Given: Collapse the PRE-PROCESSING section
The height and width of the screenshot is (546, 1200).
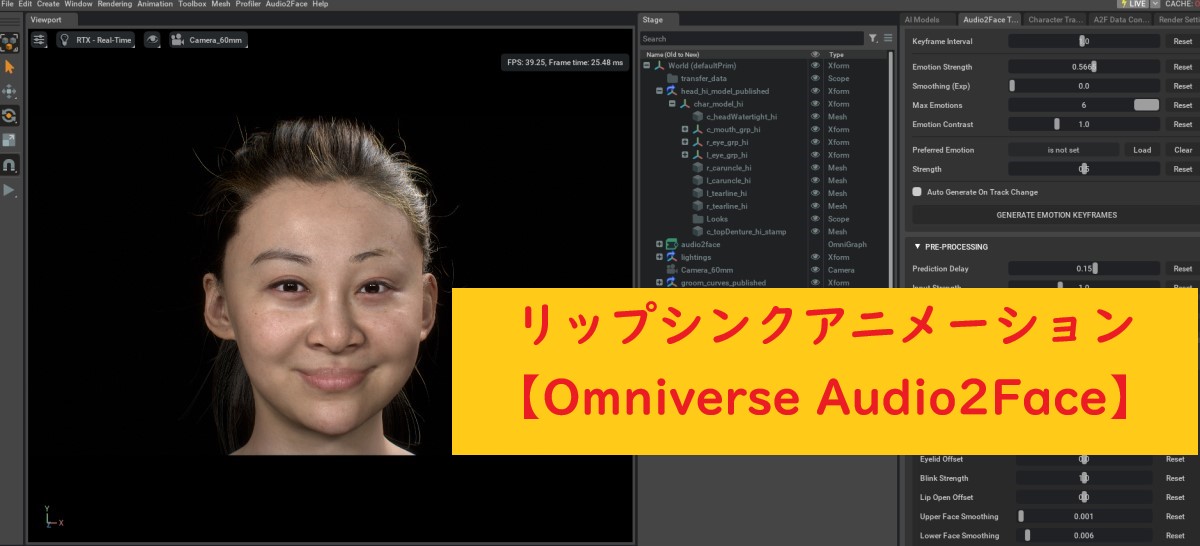Looking at the screenshot, I should pos(918,247).
